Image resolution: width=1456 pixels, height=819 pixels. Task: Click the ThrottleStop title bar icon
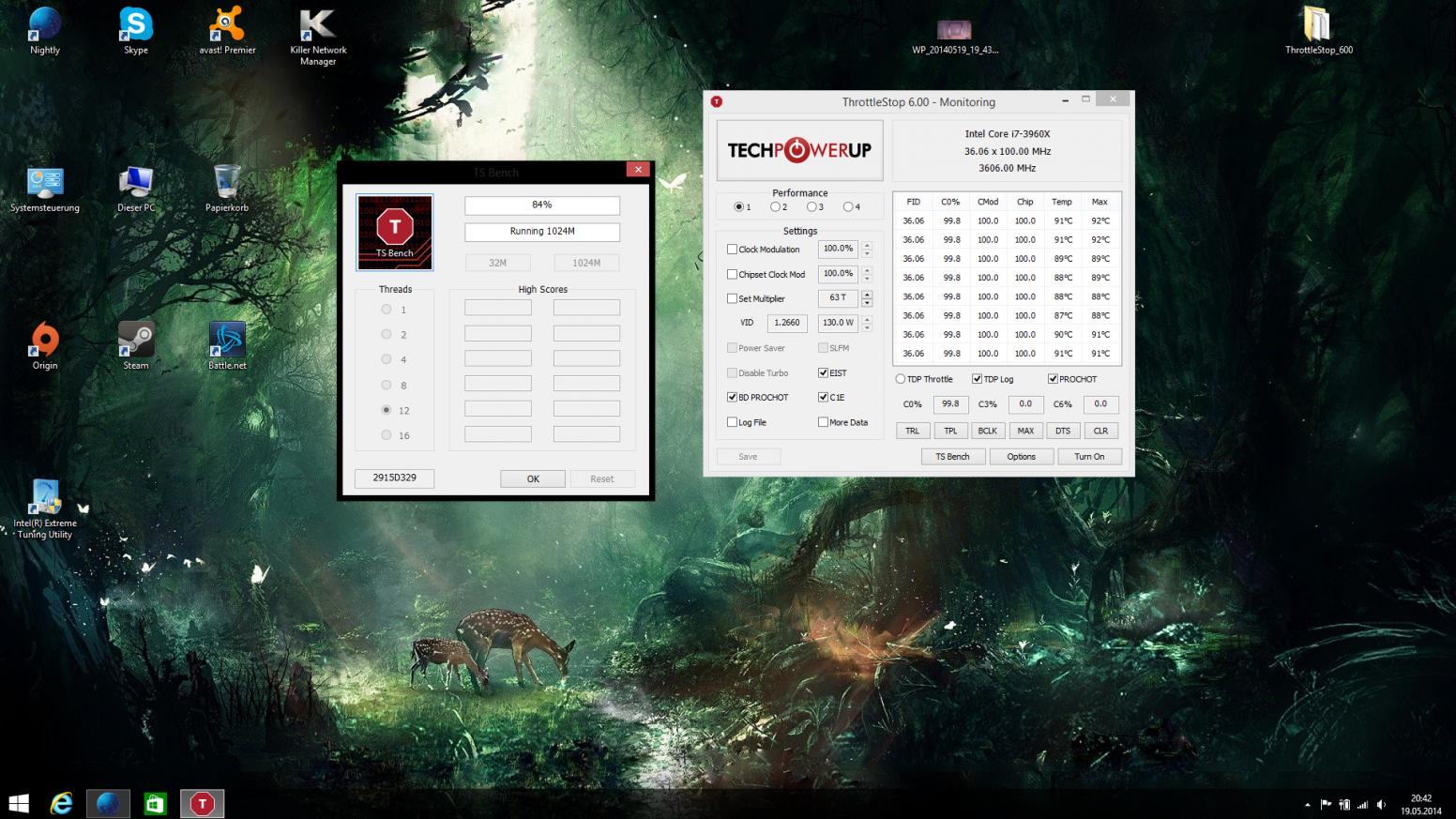click(x=717, y=101)
